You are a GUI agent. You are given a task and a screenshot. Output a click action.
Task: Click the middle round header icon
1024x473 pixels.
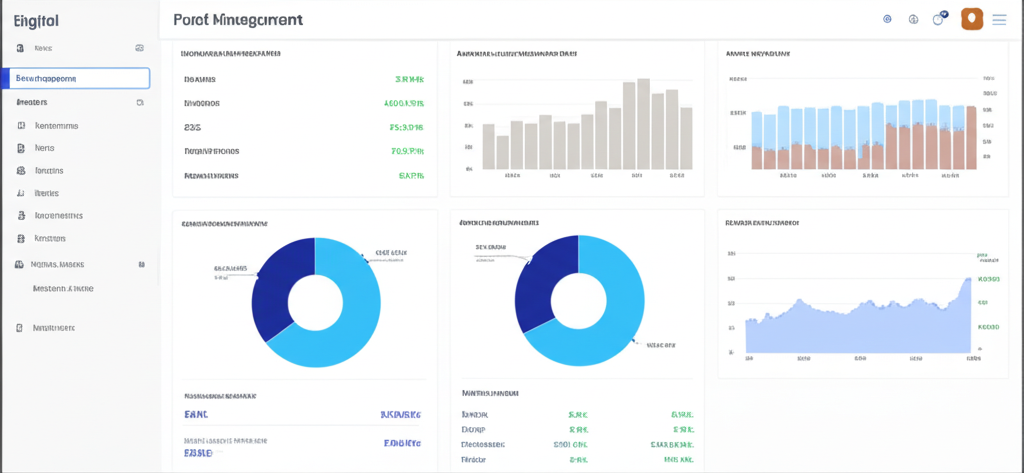pos(914,20)
